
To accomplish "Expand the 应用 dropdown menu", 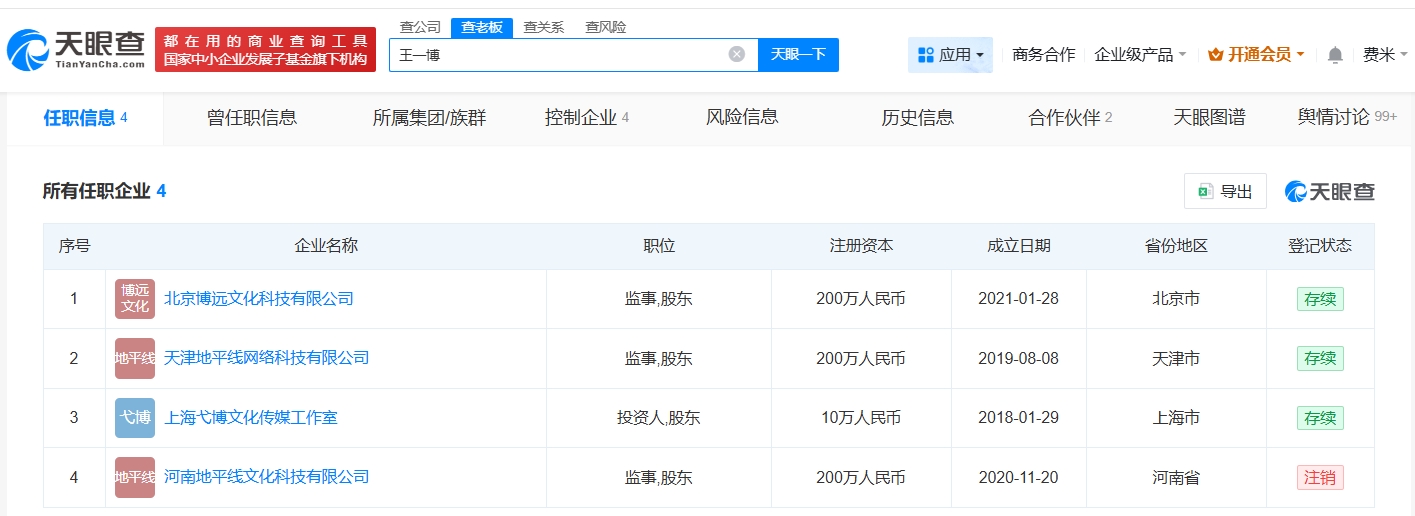I will click(950, 55).
